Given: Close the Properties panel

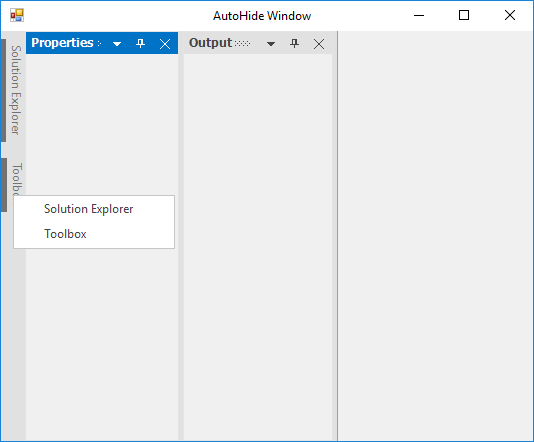Looking at the screenshot, I should [165, 44].
